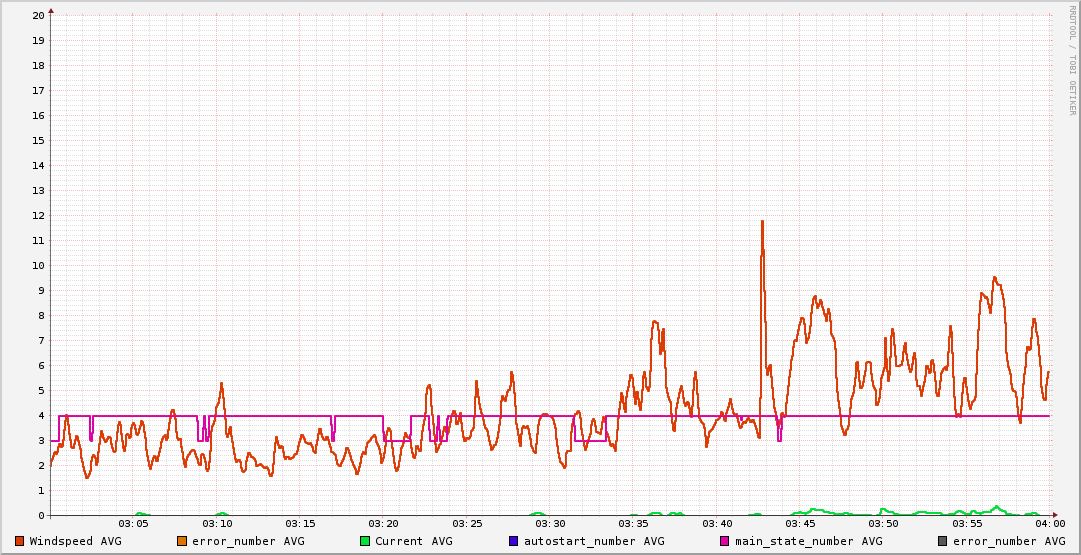Click the y-axis value 20 label
1081x555 pixels.
click(x=38, y=15)
